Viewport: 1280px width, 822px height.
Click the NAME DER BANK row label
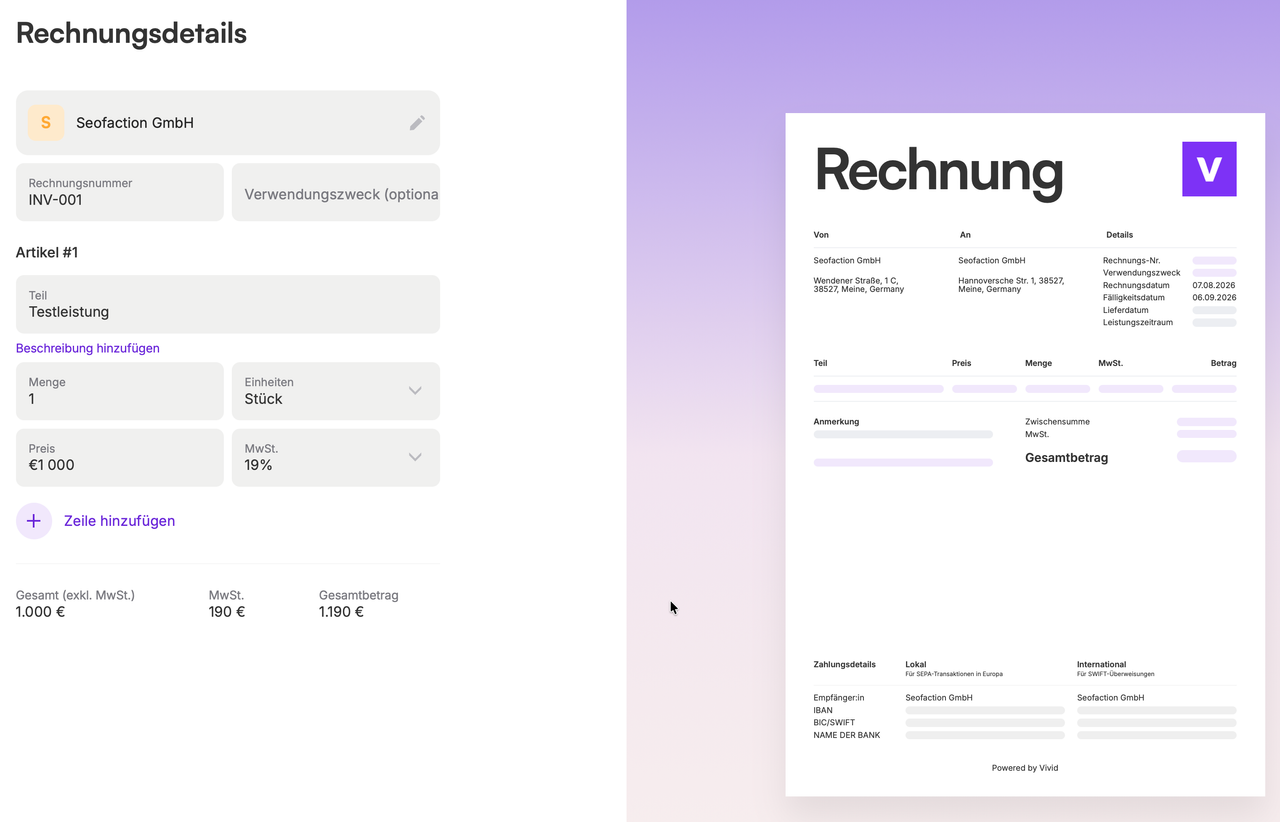[847, 736]
